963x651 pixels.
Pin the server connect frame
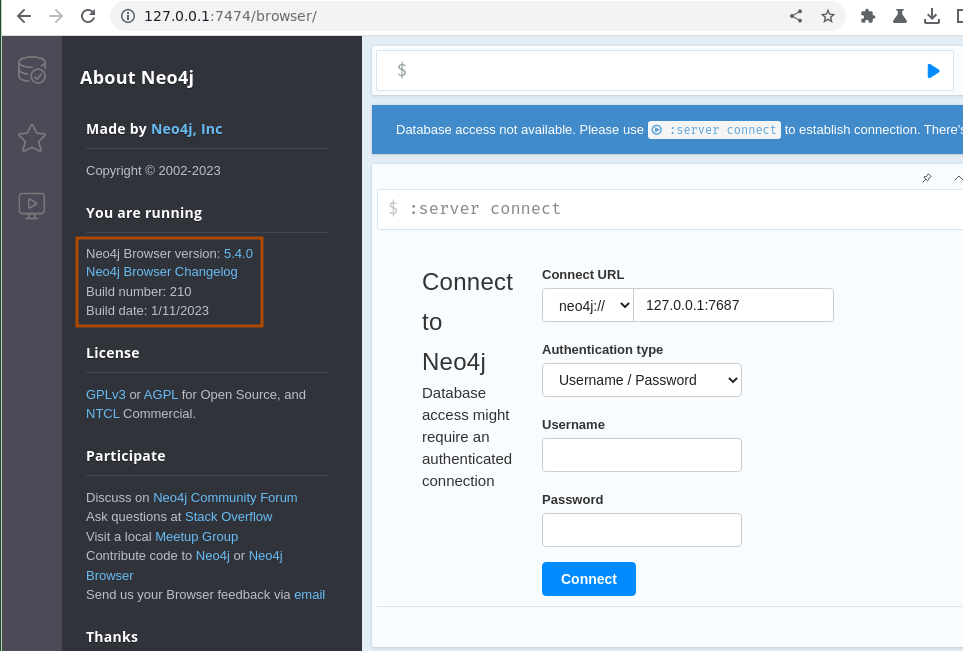(x=927, y=178)
